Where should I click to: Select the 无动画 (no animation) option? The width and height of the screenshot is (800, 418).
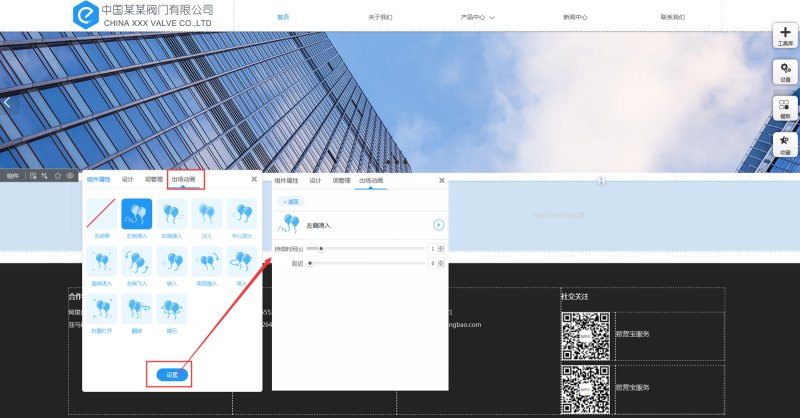coord(102,213)
